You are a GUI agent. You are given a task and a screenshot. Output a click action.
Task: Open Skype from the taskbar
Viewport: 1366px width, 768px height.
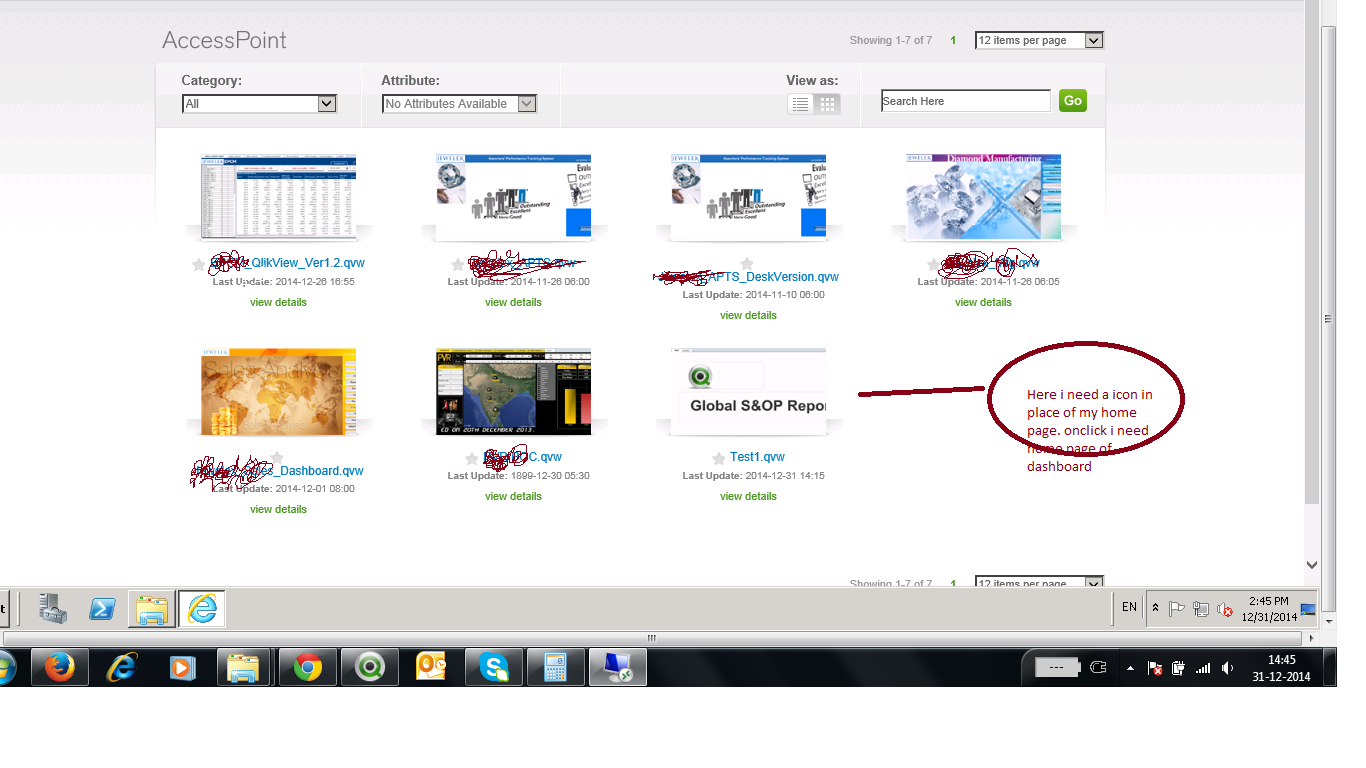point(494,667)
